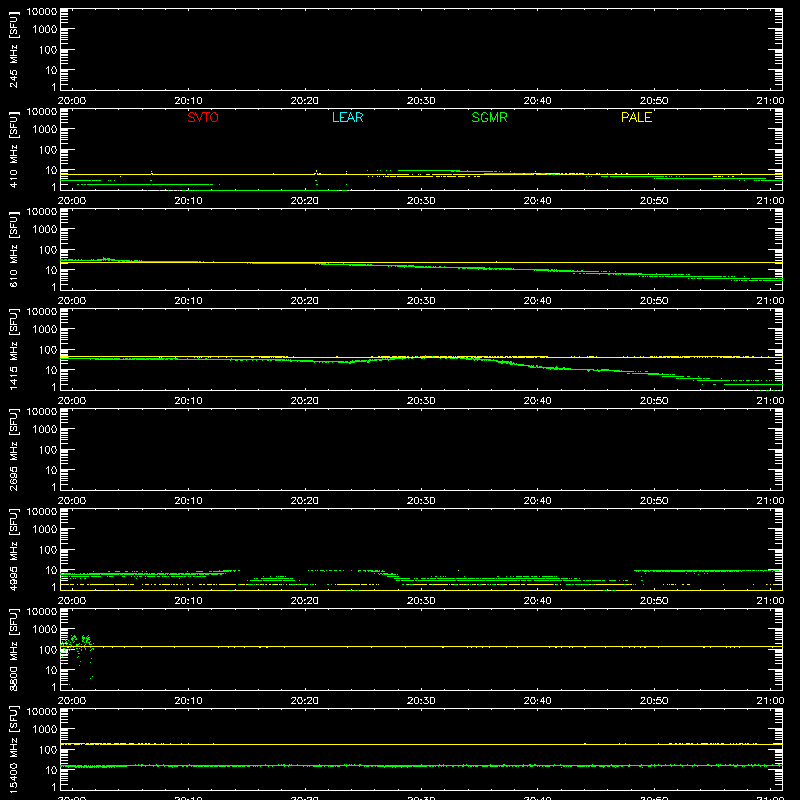Click the 10000 tick of 245 MHz plot
Screen dimensions: 800x800
point(42,12)
